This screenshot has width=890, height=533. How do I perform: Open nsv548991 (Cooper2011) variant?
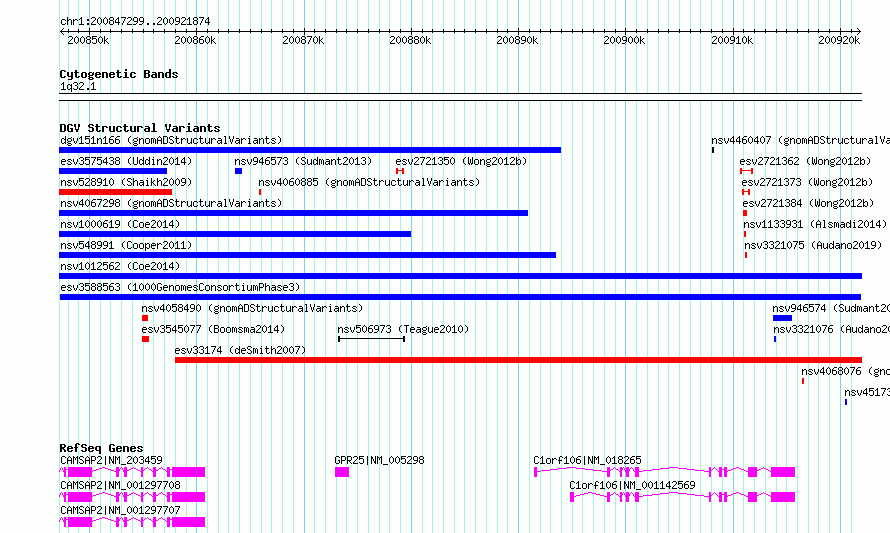pyautogui.click(x=126, y=245)
